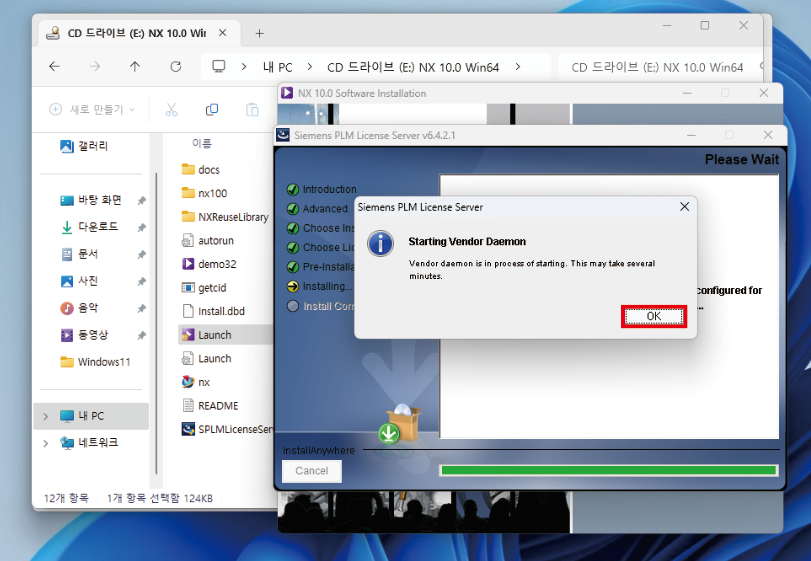Screen dimensions: 811x561
Task: Go back in File Explorer
Action: click(54, 66)
